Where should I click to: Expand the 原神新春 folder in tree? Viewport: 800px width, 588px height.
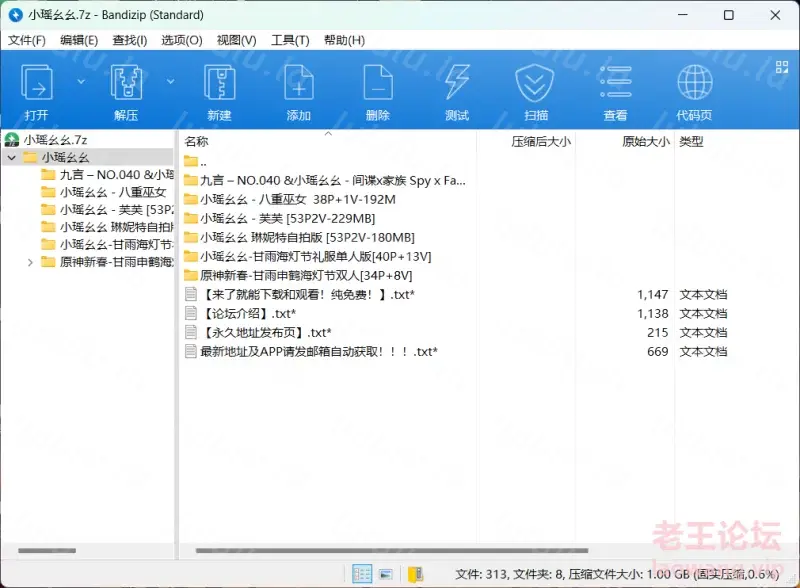[x=30, y=262]
